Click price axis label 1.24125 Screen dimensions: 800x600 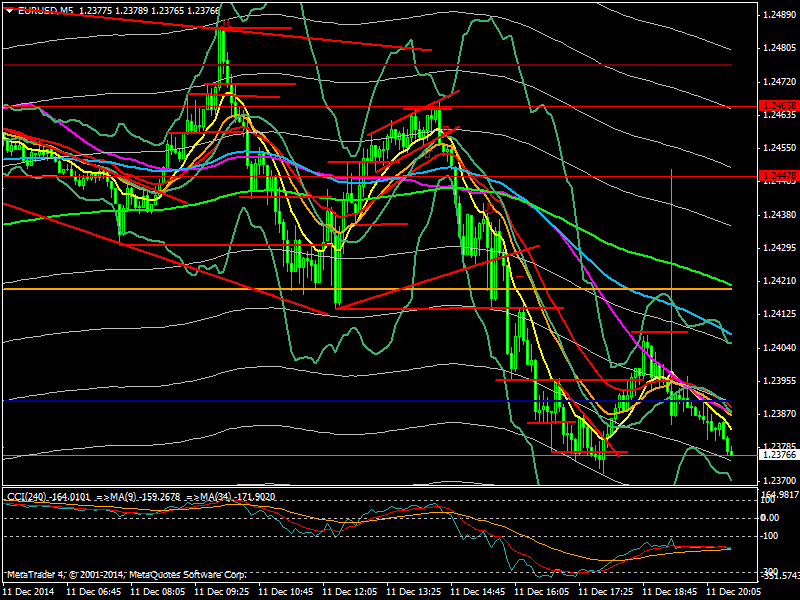click(779, 314)
